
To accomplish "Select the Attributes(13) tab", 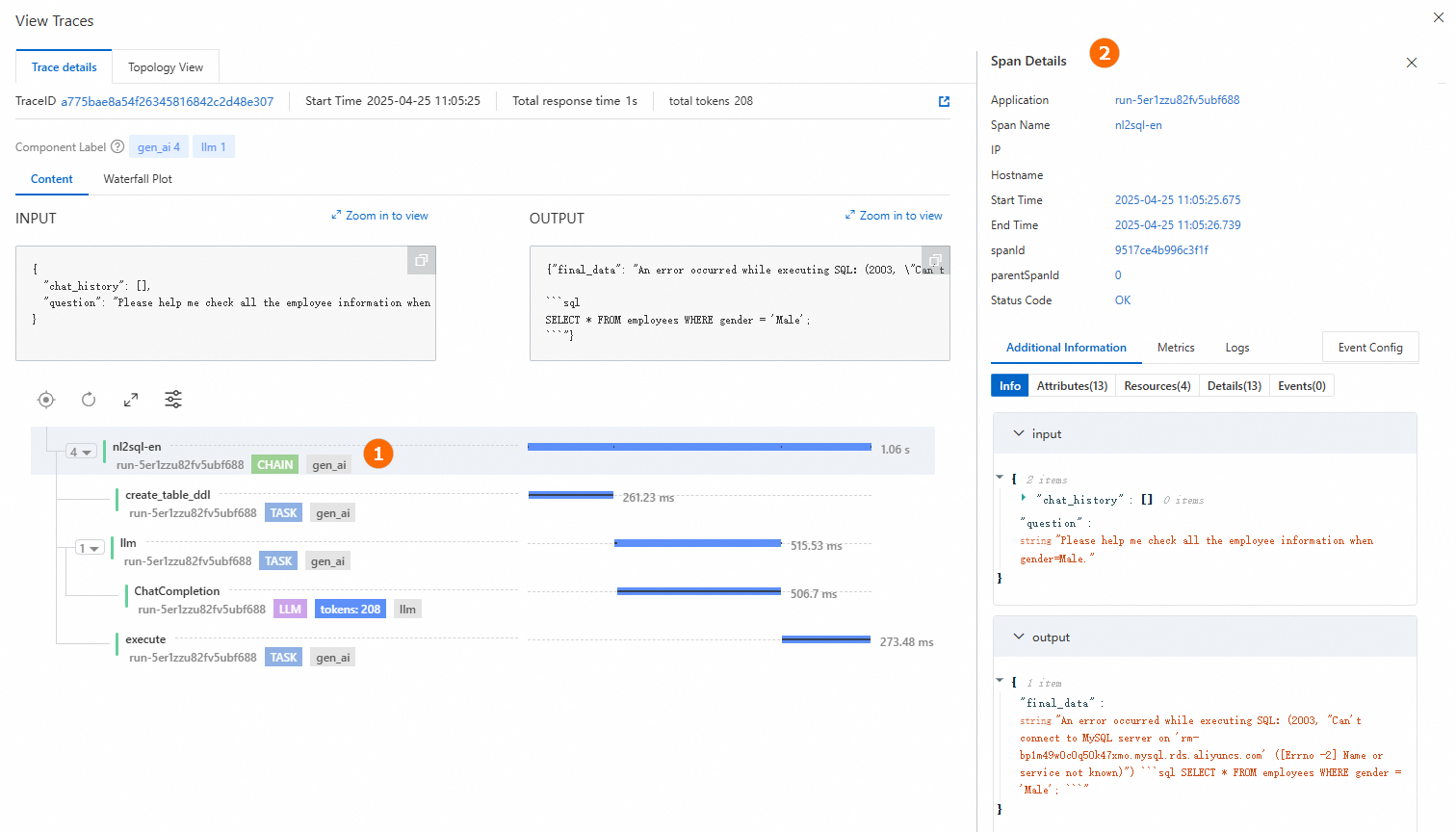I will (x=1072, y=386).
